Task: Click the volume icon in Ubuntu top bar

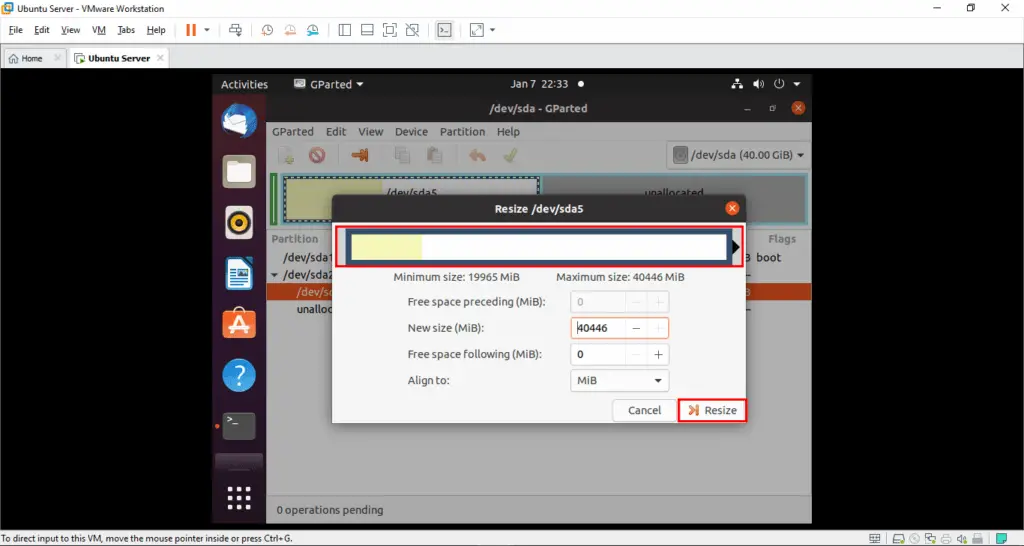Action: tap(758, 84)
